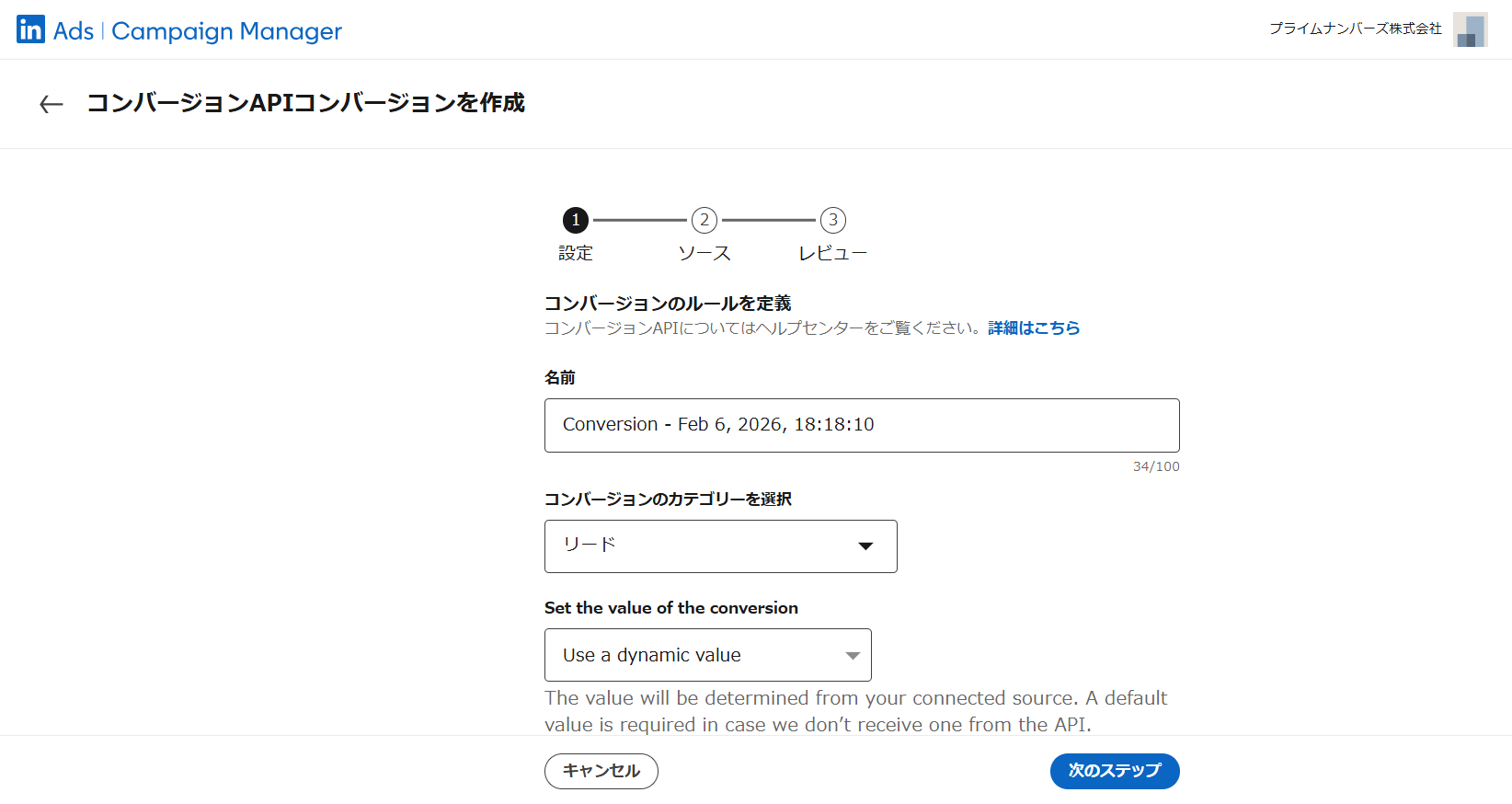
Task: Open the プライムナンバーズ株式会社 account menu
Action: (1355, 29)
